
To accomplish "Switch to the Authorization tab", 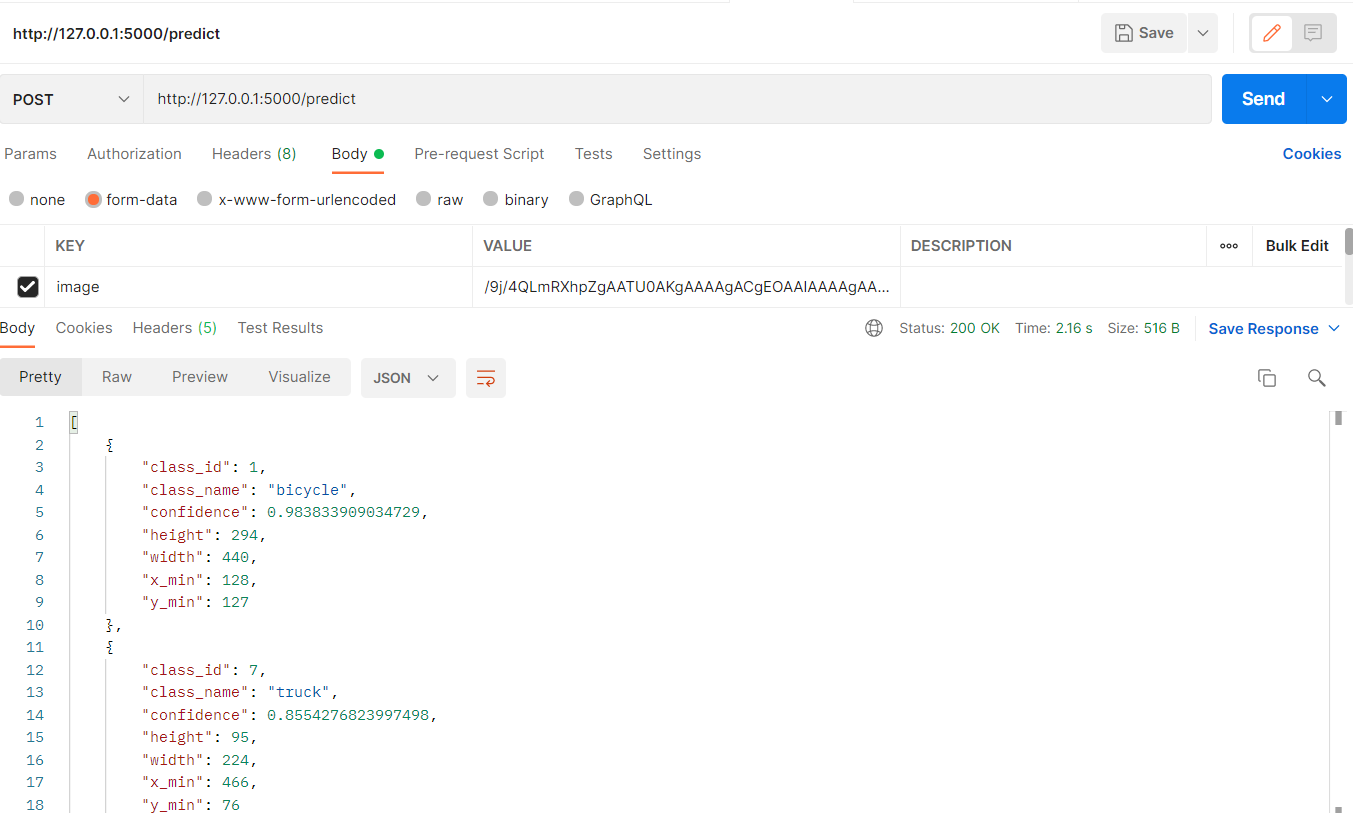I will pos(134,154).
